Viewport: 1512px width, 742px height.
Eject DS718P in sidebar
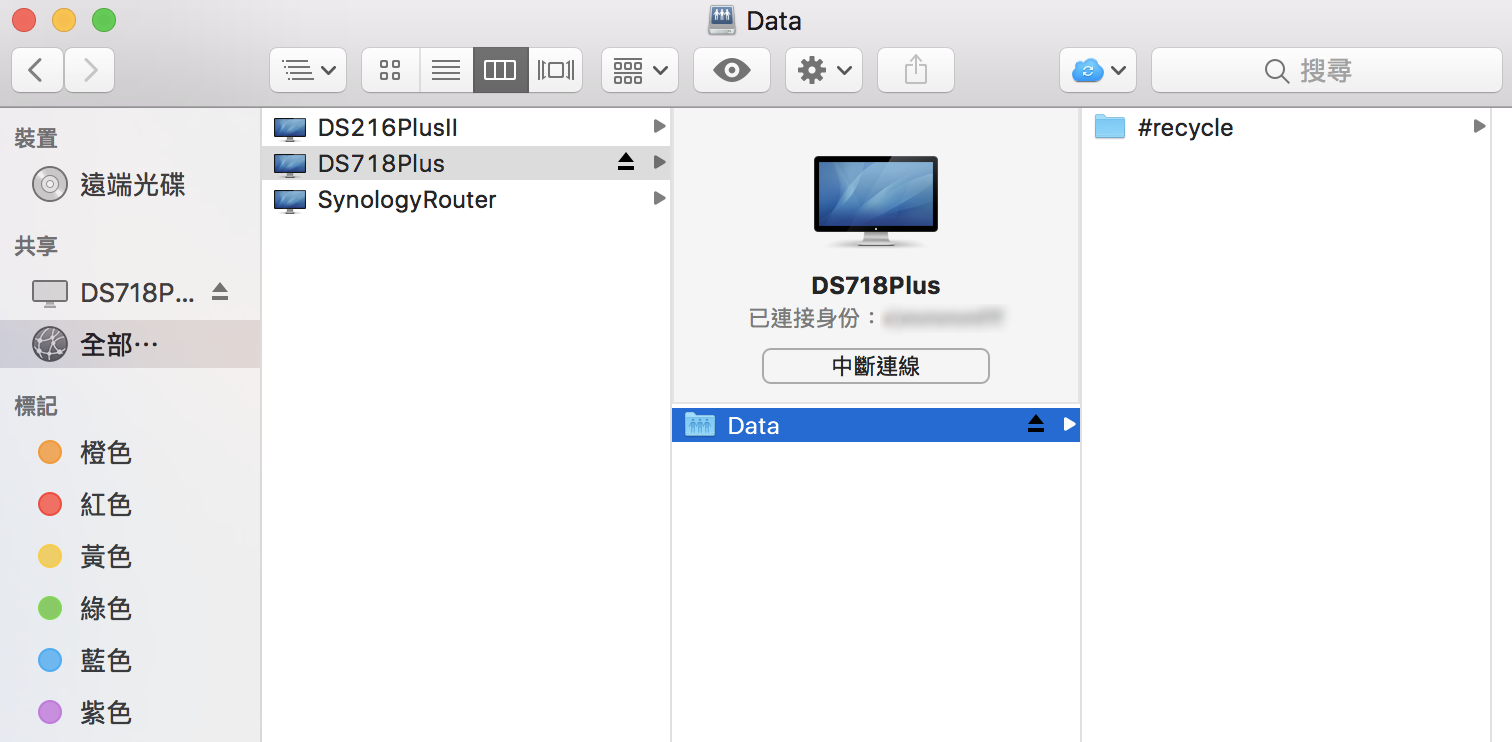point(220,292)
